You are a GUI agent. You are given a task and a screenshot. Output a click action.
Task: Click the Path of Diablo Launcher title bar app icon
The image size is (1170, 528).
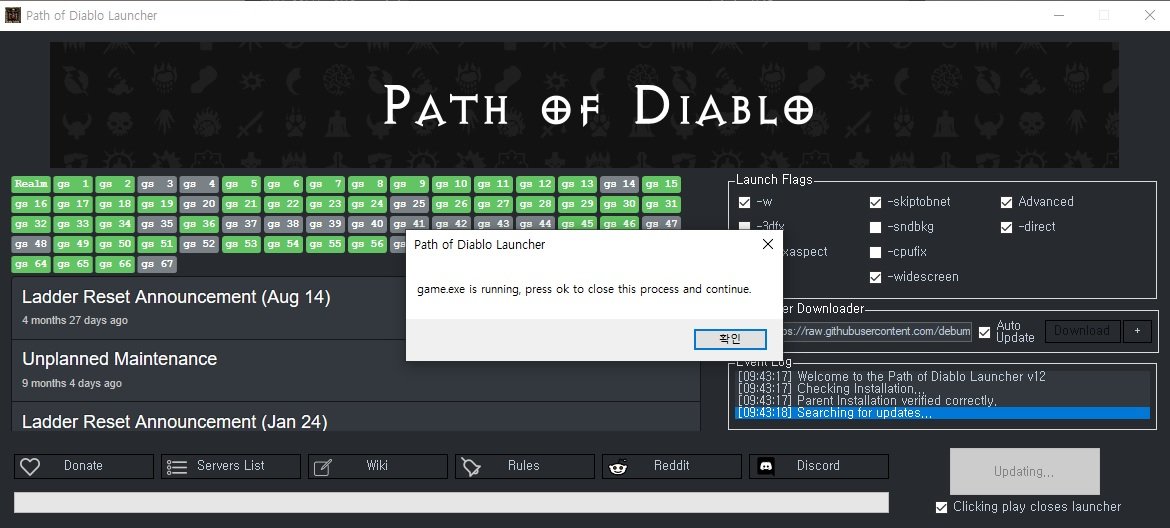click(x=13, y=15)
